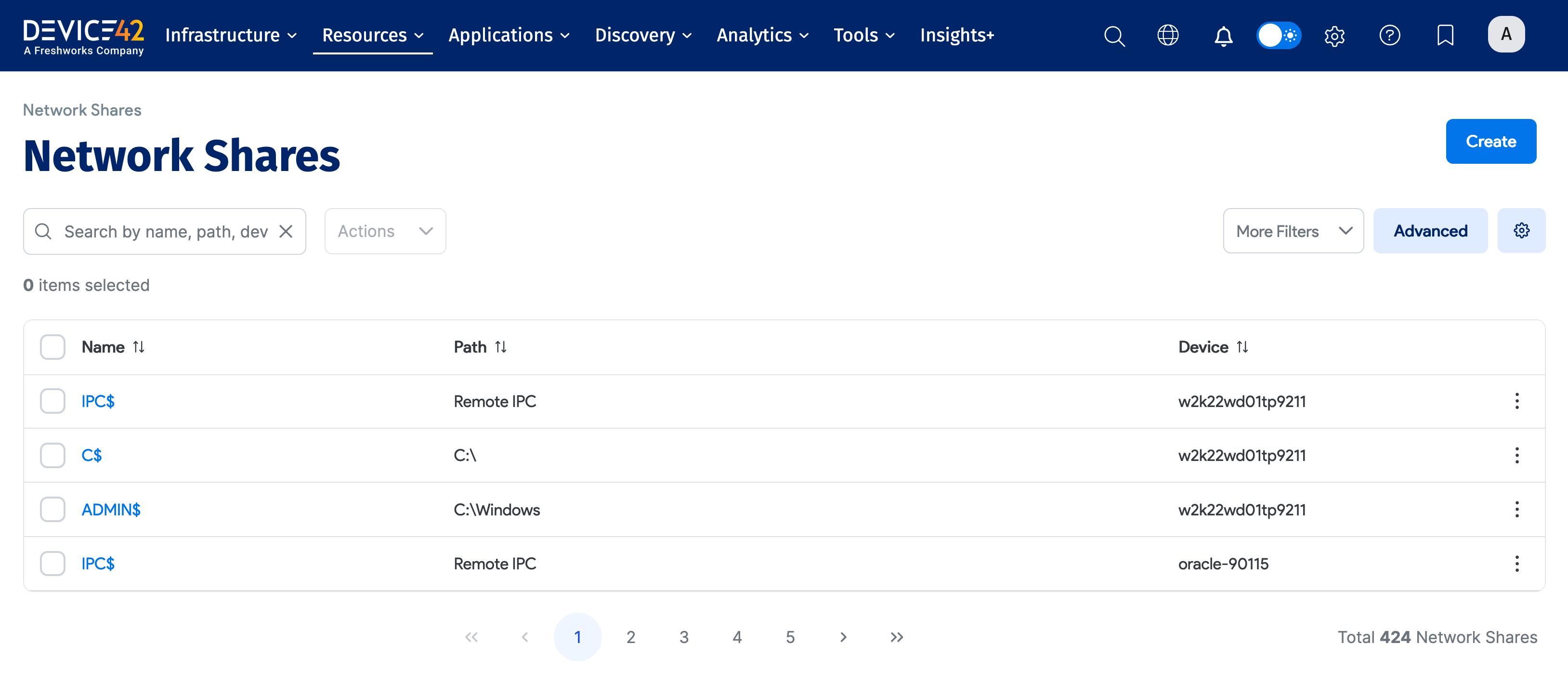Open the notifications bell

point(1223,35)
